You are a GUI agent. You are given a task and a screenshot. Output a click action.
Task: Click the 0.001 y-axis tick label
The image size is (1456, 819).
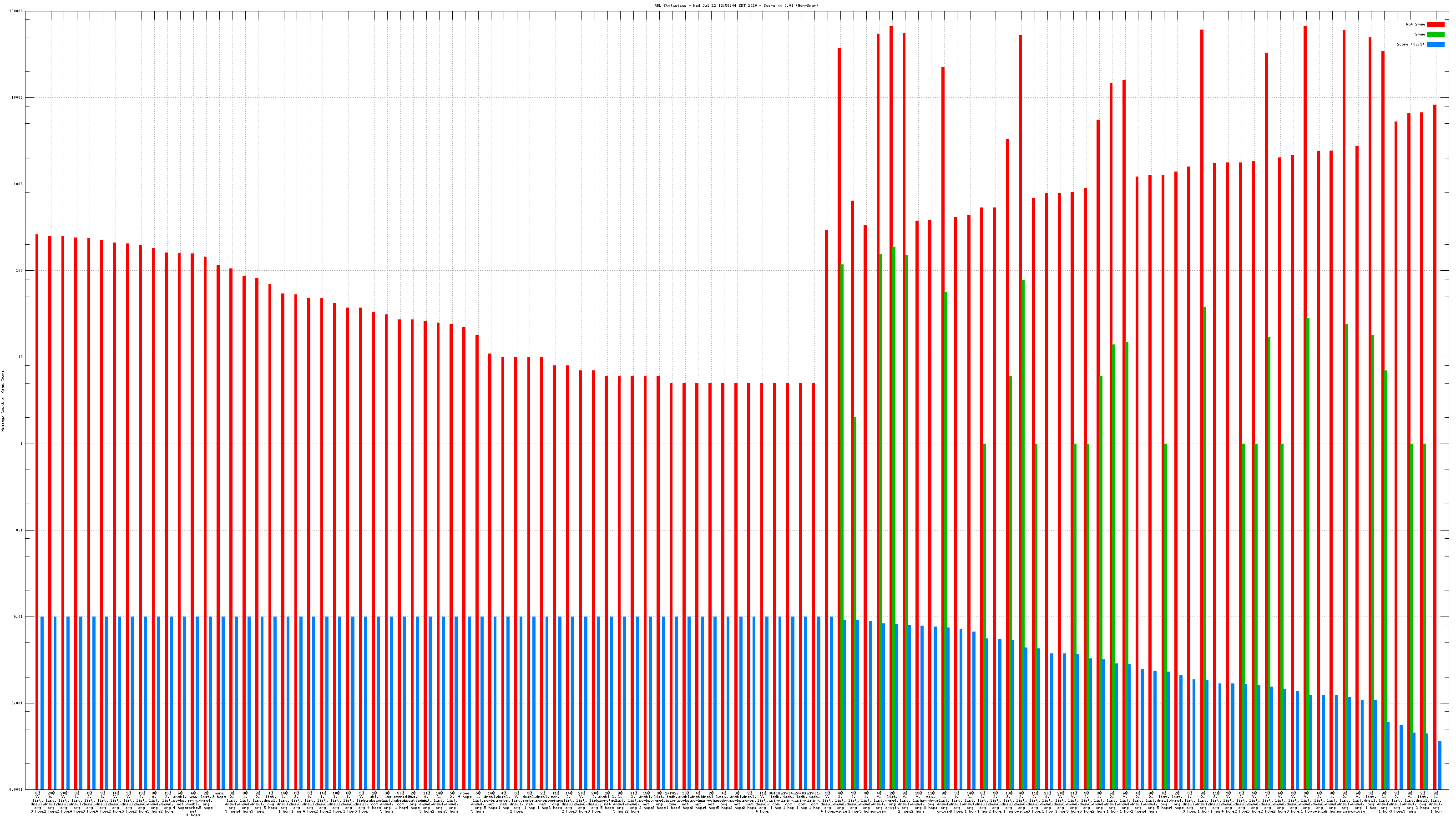pyautogui.click(x=18, y=703)
